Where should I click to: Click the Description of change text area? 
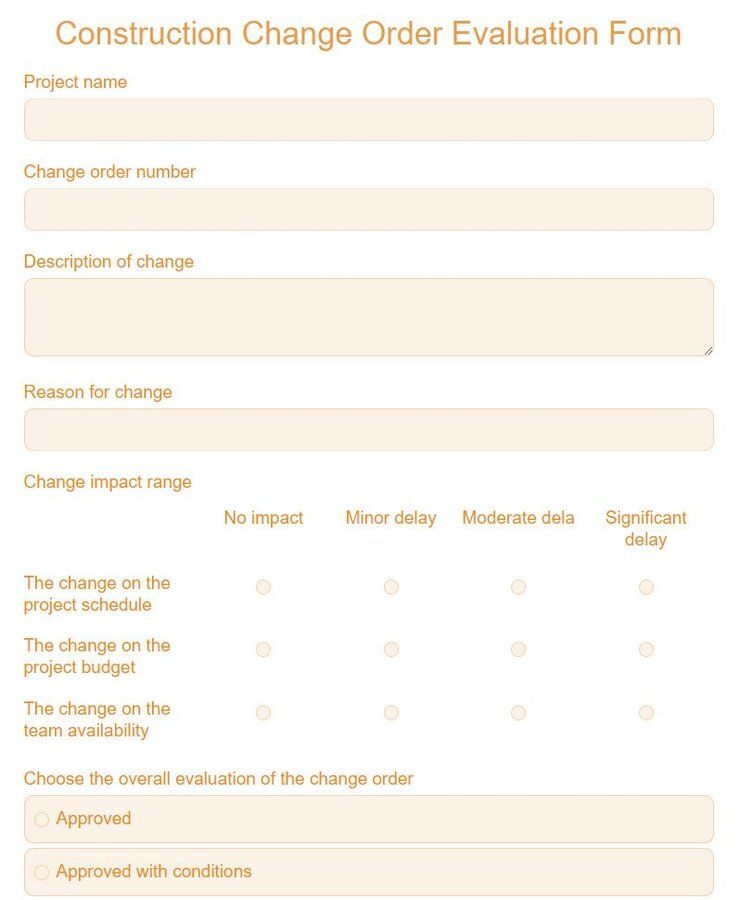tap(368, 315)
